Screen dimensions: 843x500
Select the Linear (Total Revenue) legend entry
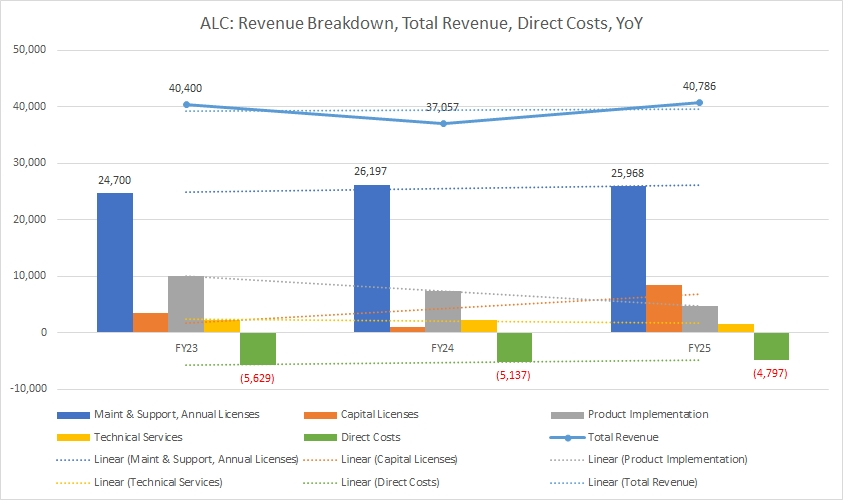click(x=643, y=481)
